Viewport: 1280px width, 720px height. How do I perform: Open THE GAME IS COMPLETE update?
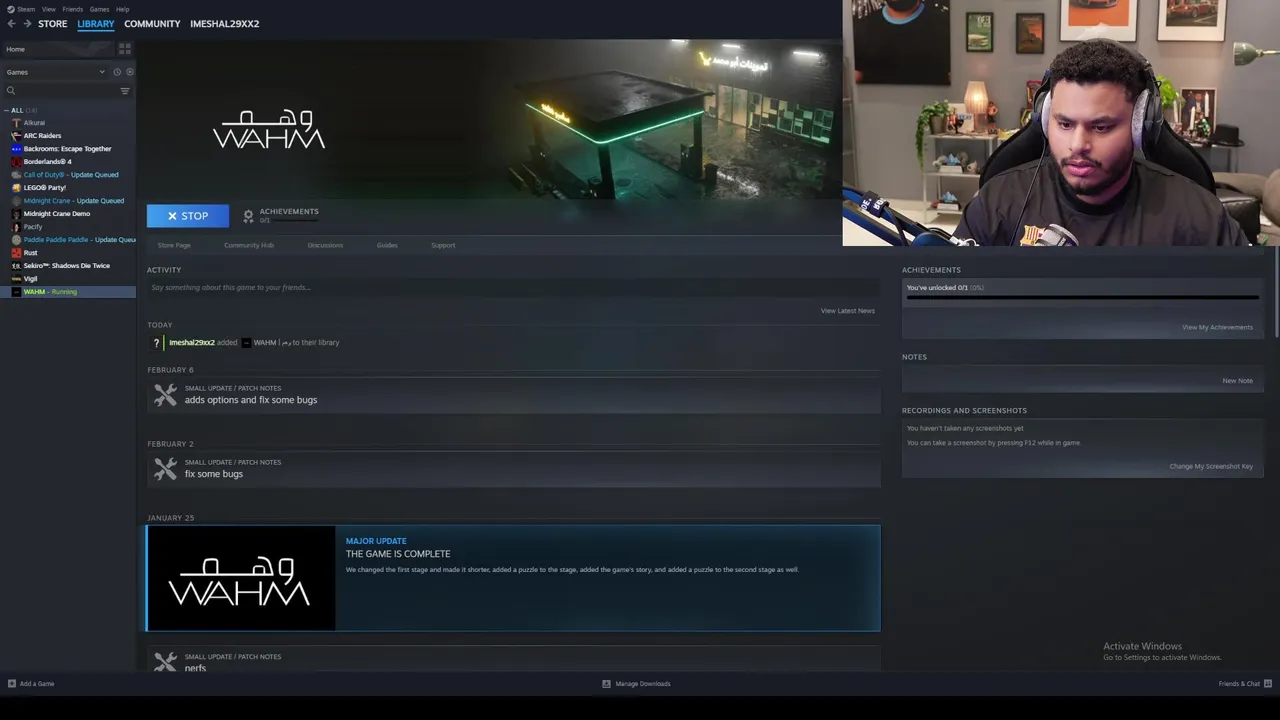point(398,554)
